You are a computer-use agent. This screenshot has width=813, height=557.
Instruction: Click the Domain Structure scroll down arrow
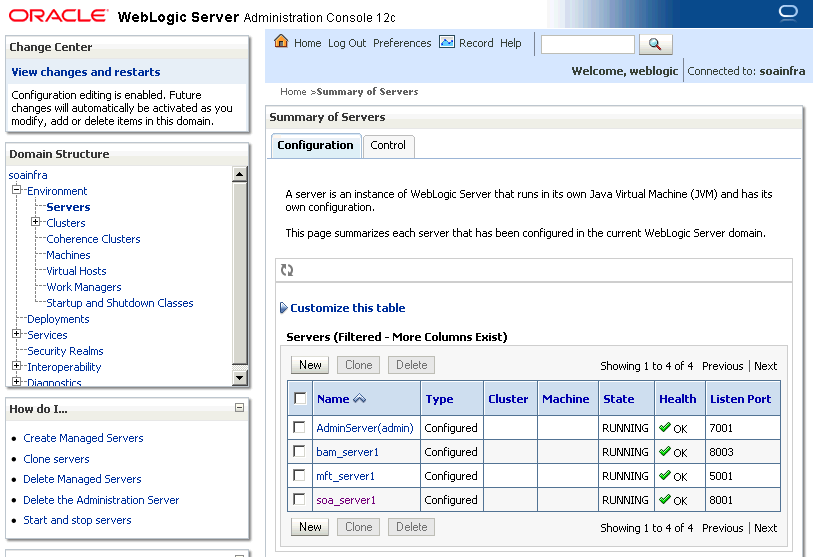point(239,378)
